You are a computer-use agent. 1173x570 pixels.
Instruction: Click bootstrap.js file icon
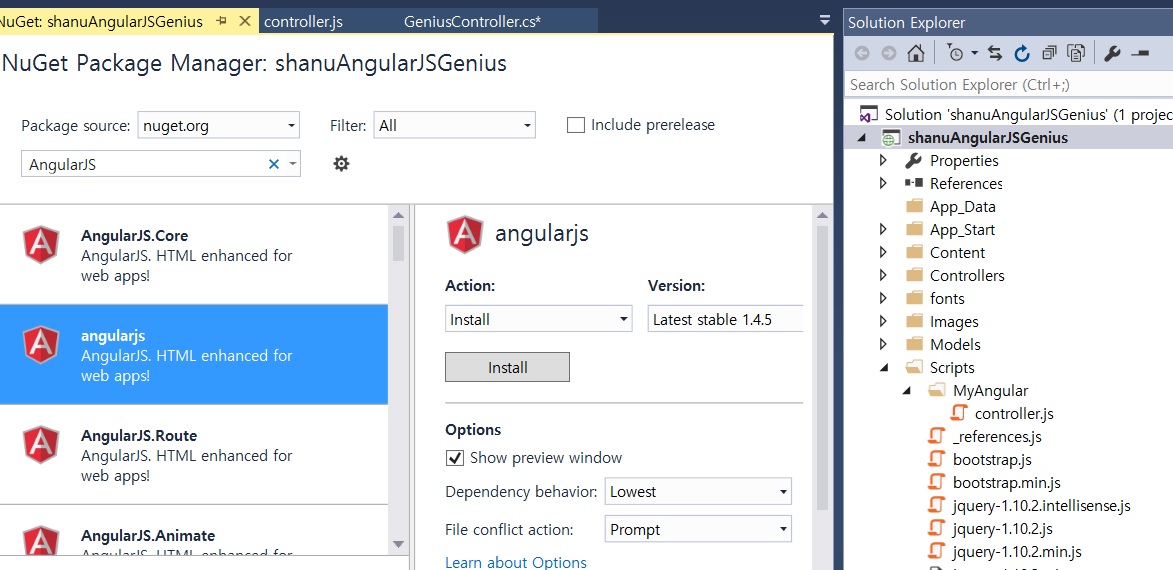(x=936, y=459)
